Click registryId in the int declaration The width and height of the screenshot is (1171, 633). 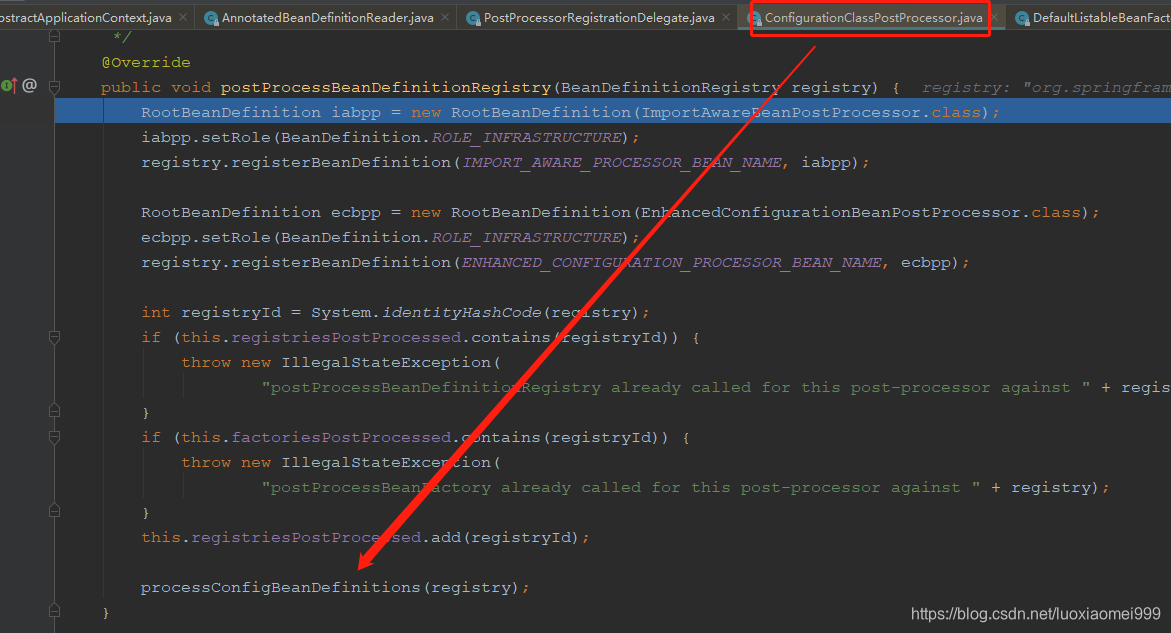[231, 313]
